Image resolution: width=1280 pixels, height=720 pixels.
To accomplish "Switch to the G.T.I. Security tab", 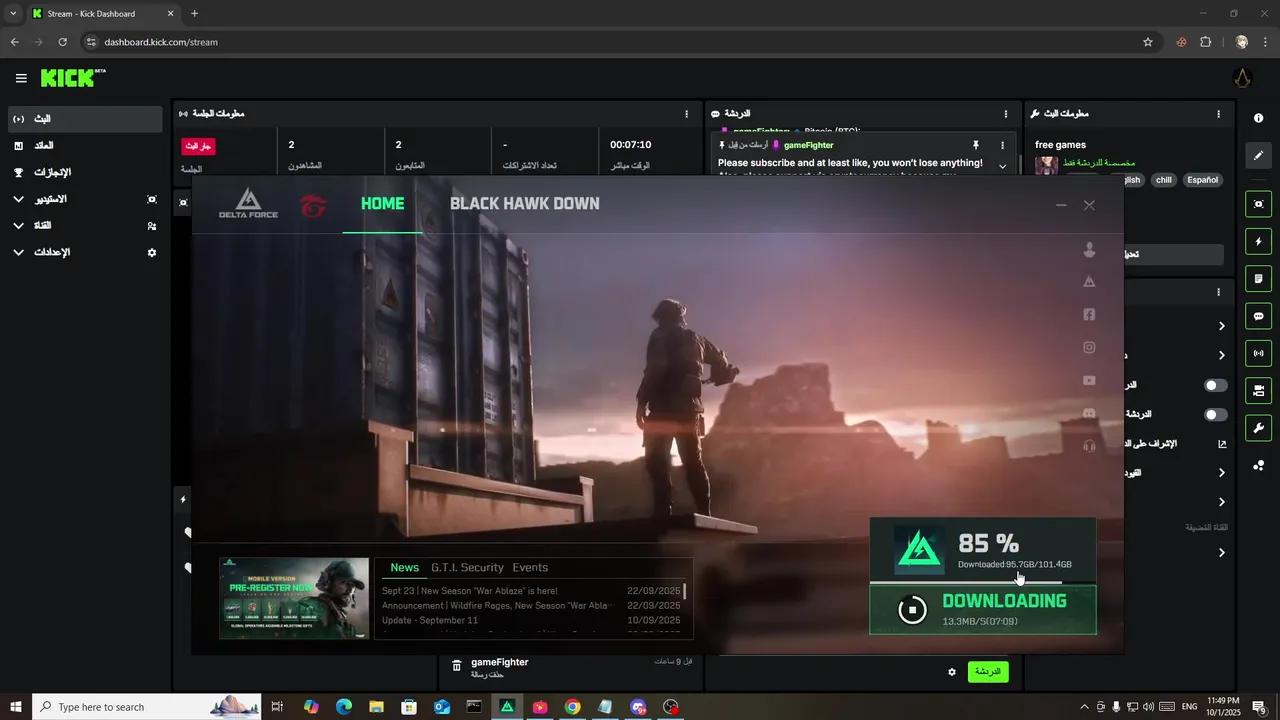I will tap(467, 568).
